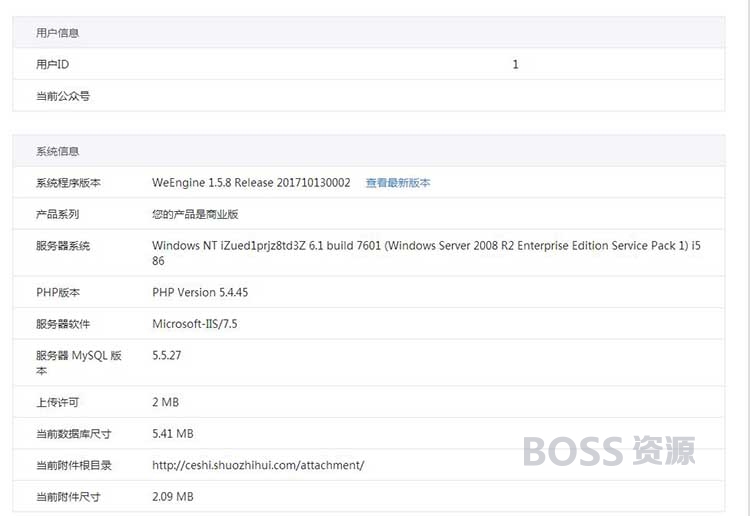Click the 2 MB upload limit value
Image resolution: width=750 pixels, height=516 pixels.
coord(165,402)
